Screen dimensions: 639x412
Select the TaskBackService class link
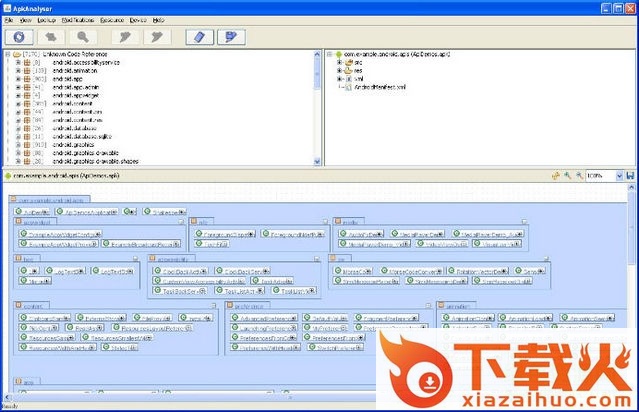[181, 291]
